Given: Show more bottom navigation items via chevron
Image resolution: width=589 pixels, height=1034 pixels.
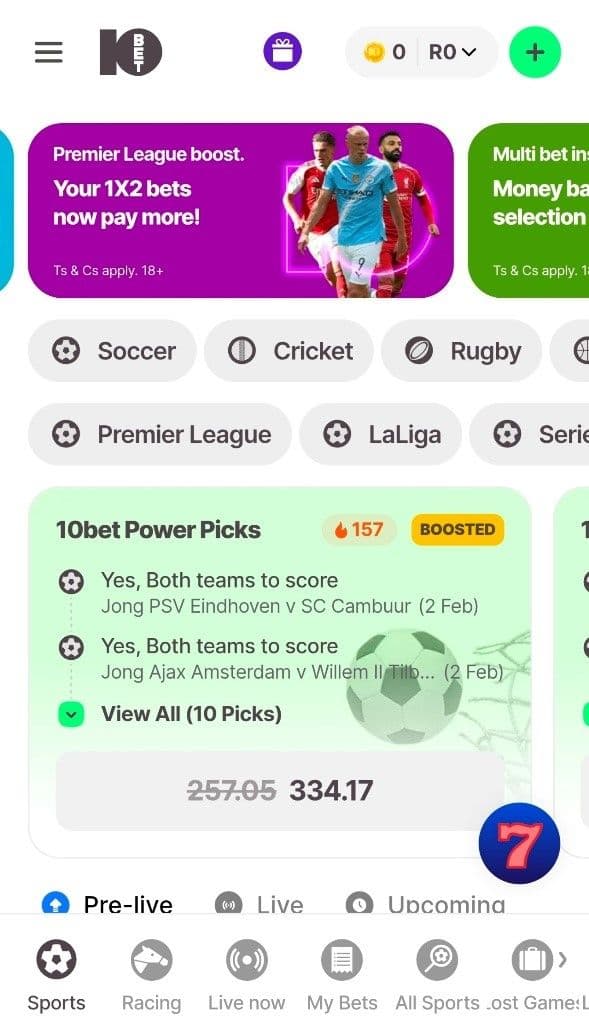Looking at the screenshot, I should point(563,959).
